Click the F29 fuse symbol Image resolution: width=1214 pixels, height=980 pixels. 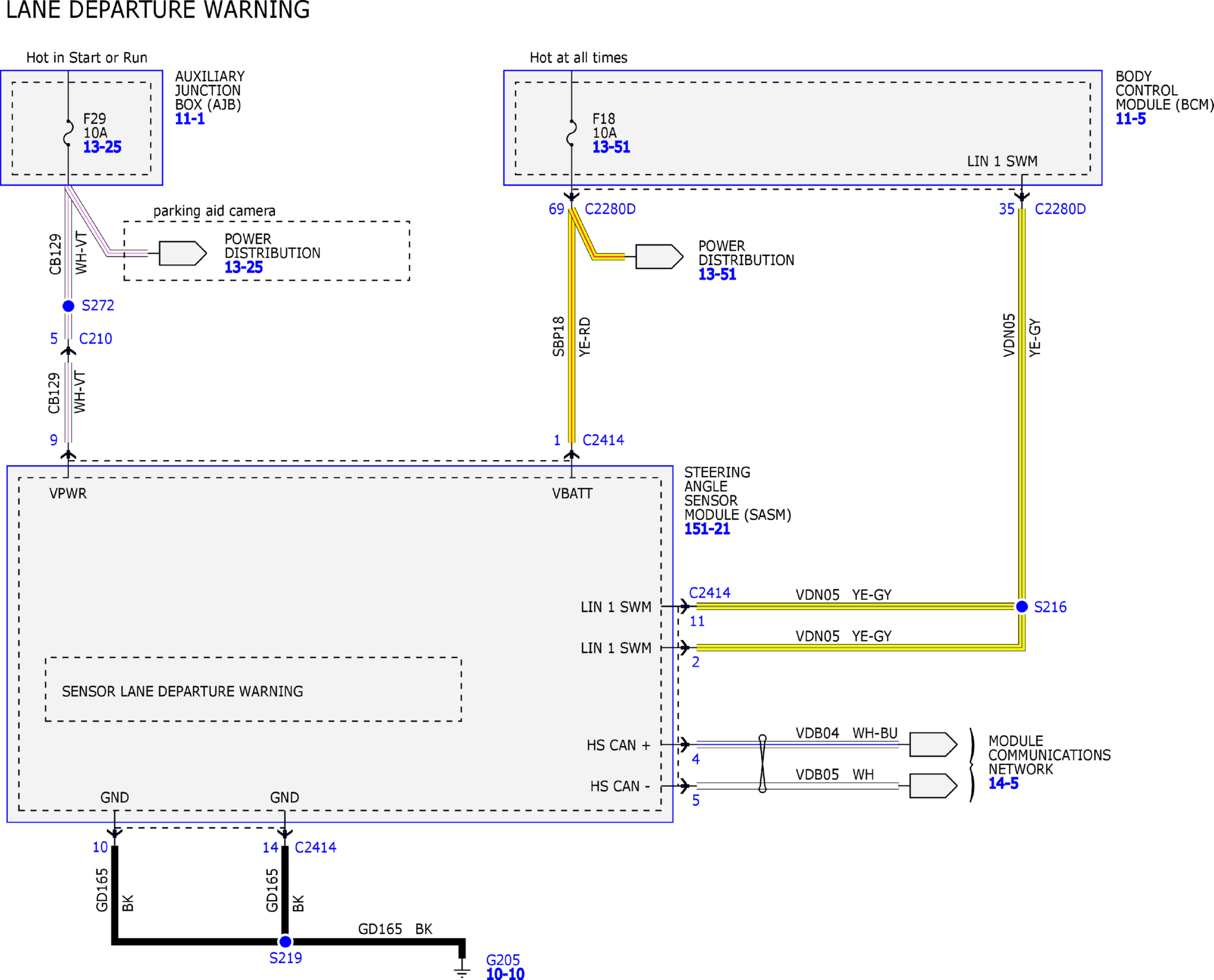[x=68, y=133]
